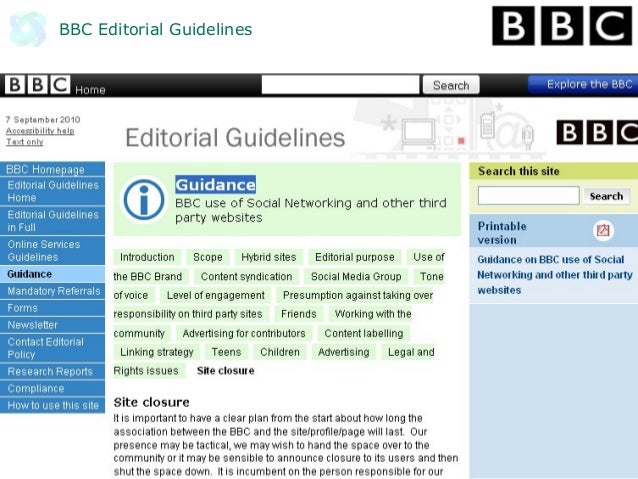This screenshot has height=479, width=638.
Task: Jump to Social Media Group section
Action: tap(356, 276)
